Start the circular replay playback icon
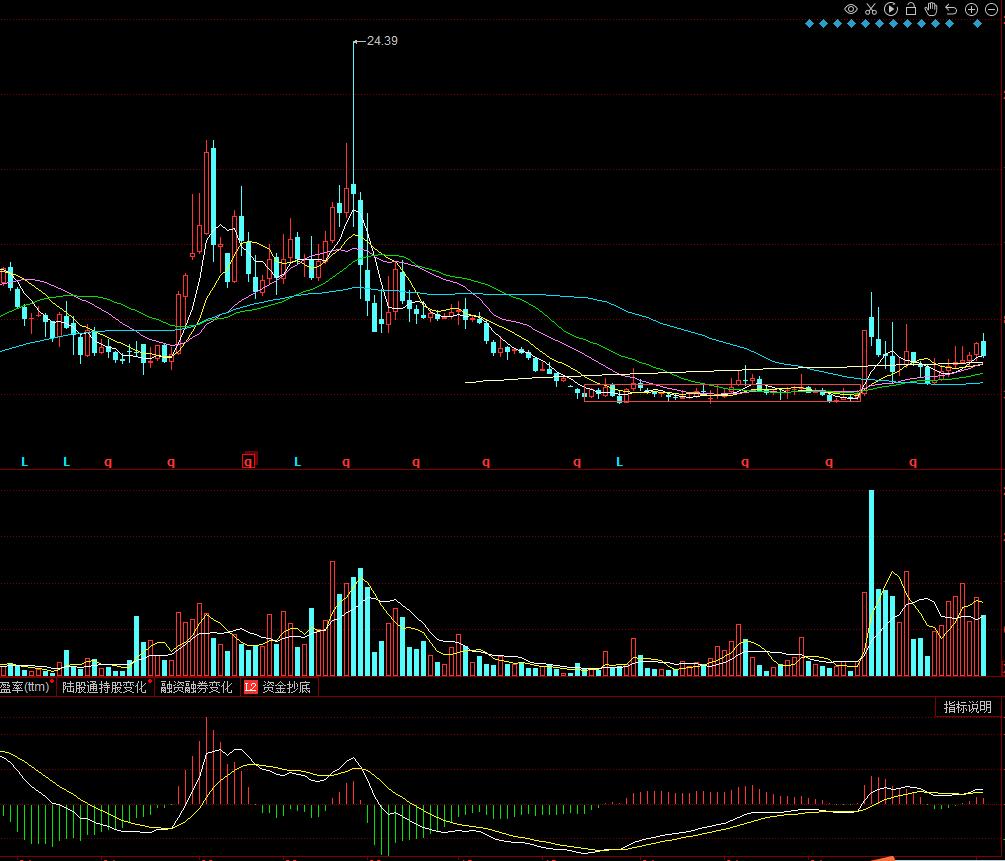 click(x=891, y=9)
